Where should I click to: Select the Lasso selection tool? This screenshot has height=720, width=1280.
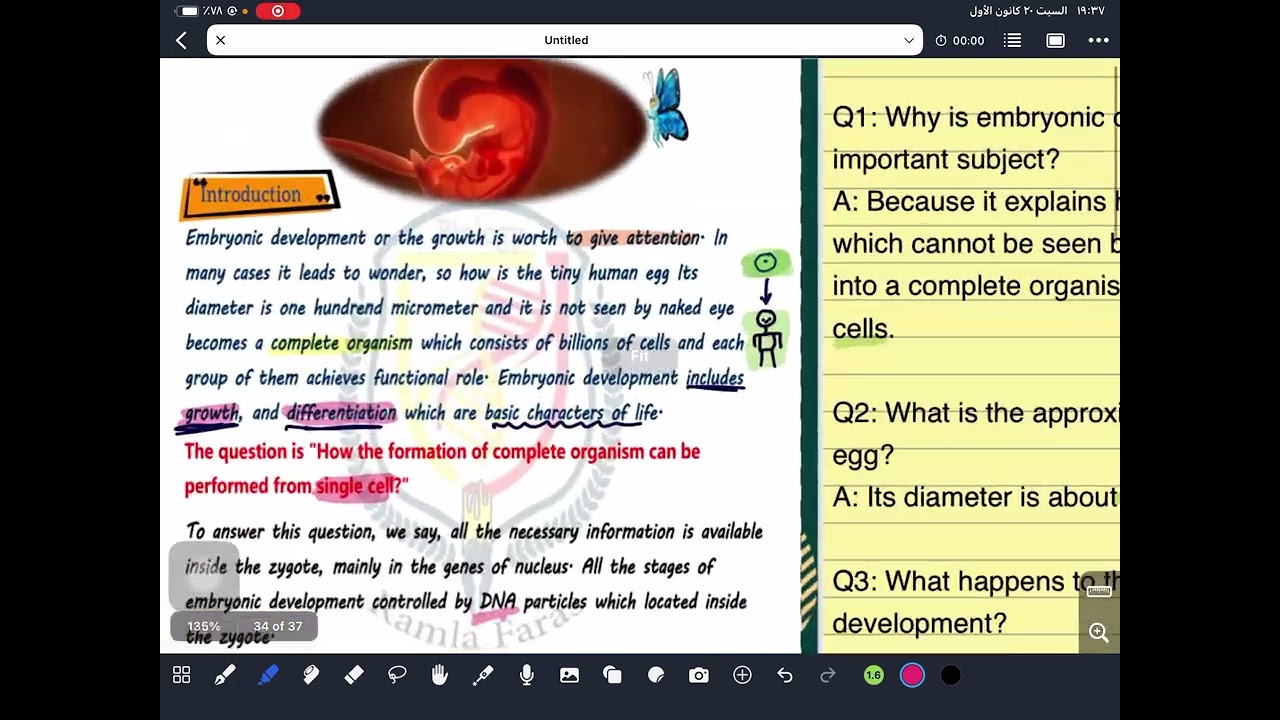pos(397,676)
